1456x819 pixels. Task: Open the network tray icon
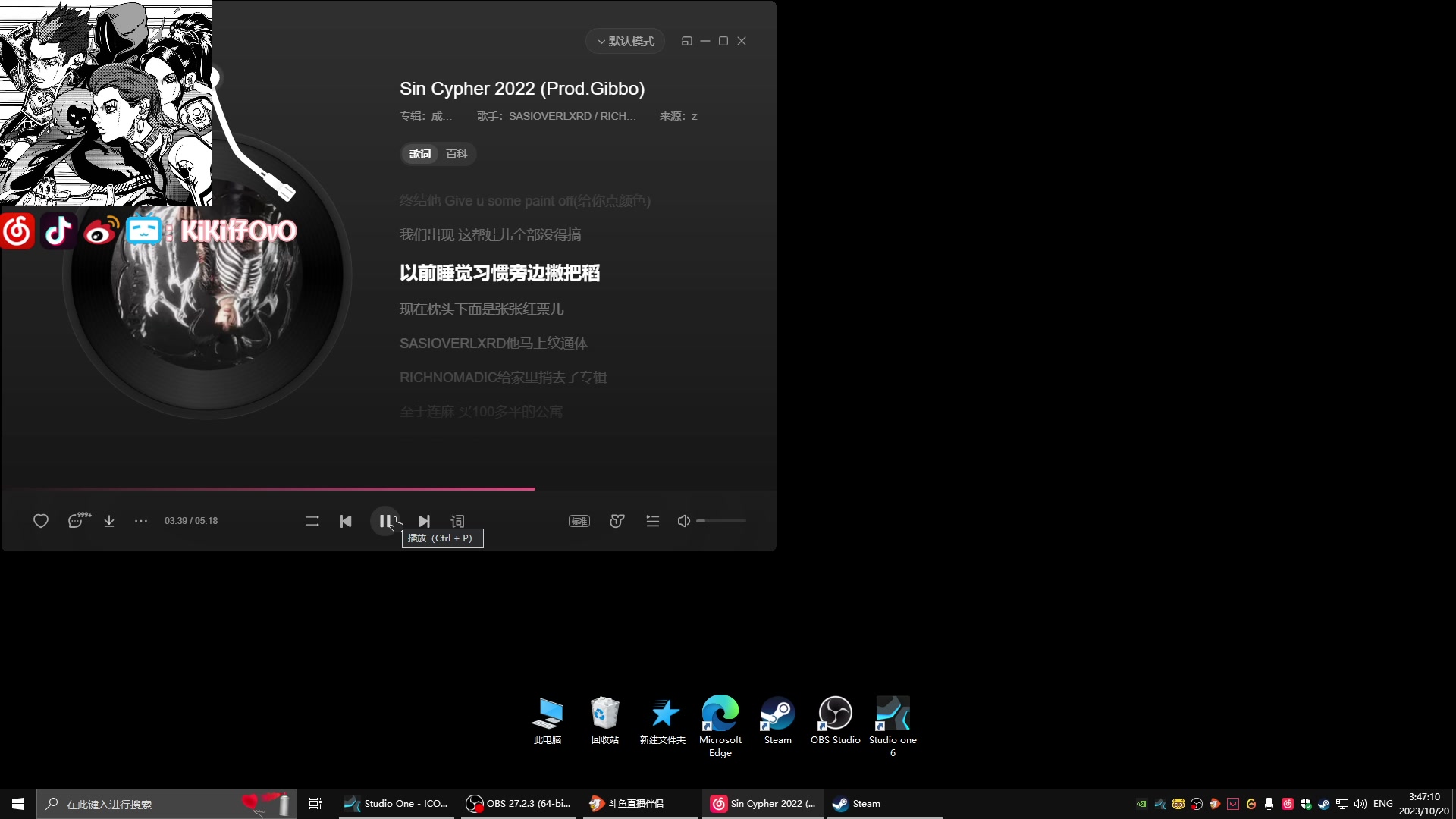1342,804
